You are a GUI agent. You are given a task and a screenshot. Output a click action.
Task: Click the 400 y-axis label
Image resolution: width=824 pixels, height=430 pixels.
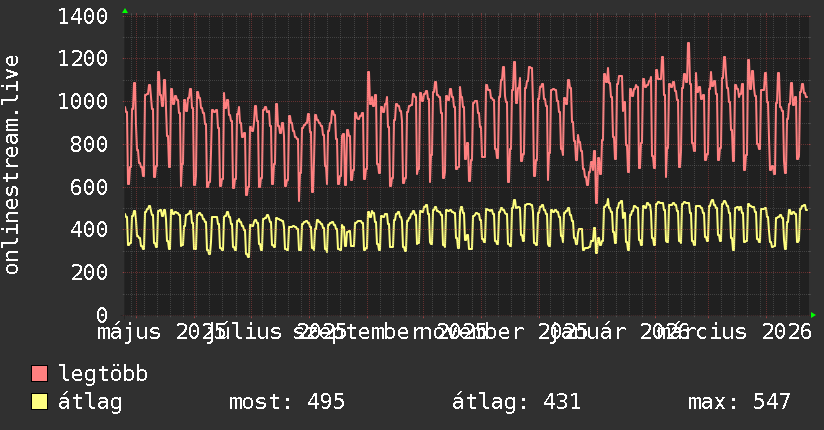(x=89, y=230)
